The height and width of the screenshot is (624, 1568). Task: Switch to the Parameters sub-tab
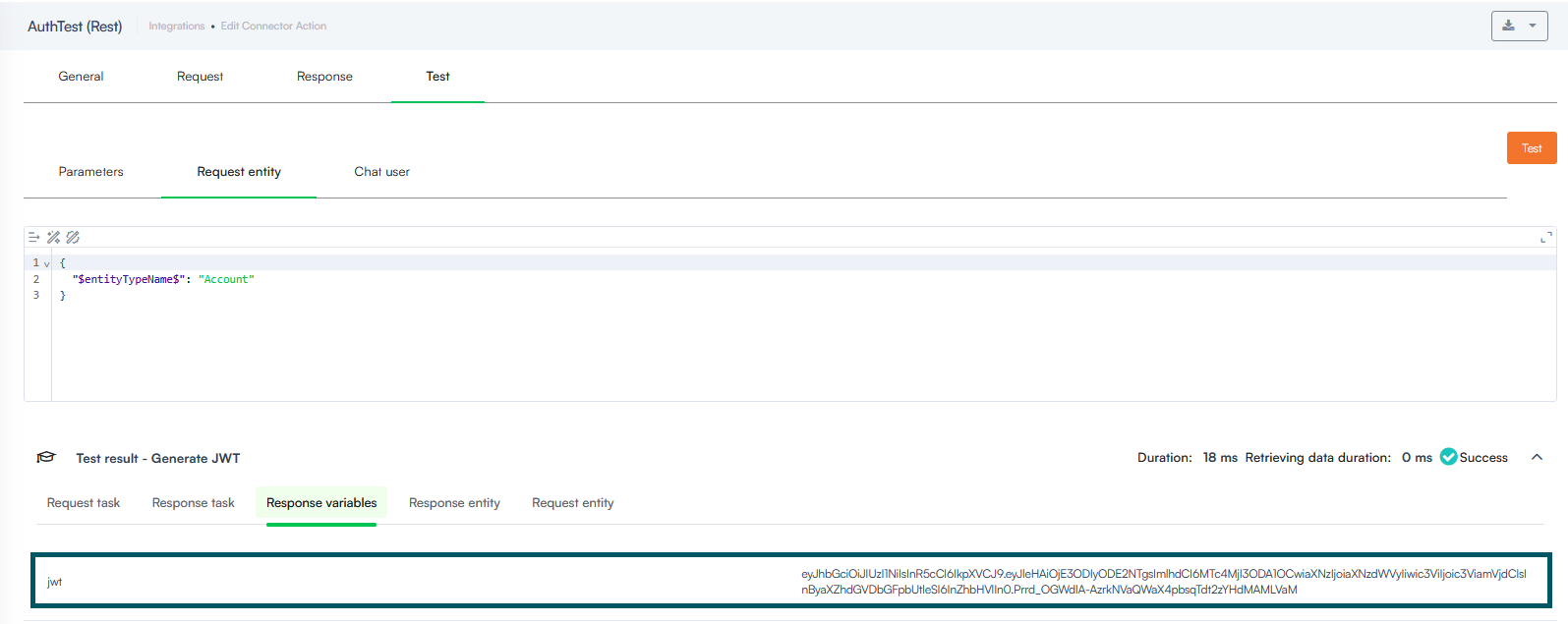tap(90, 171)
